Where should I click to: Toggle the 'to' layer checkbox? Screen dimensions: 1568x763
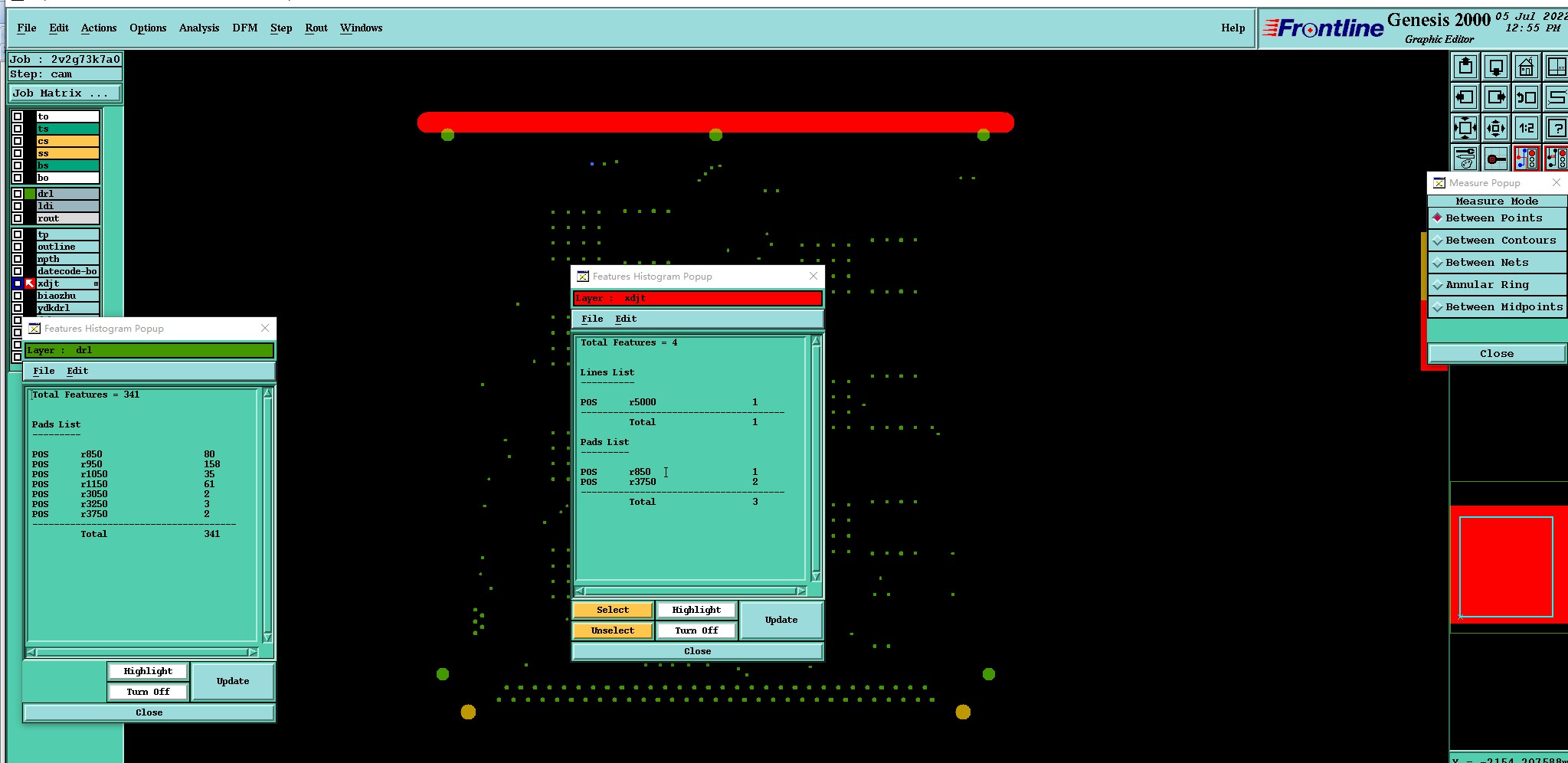[18, 116]
